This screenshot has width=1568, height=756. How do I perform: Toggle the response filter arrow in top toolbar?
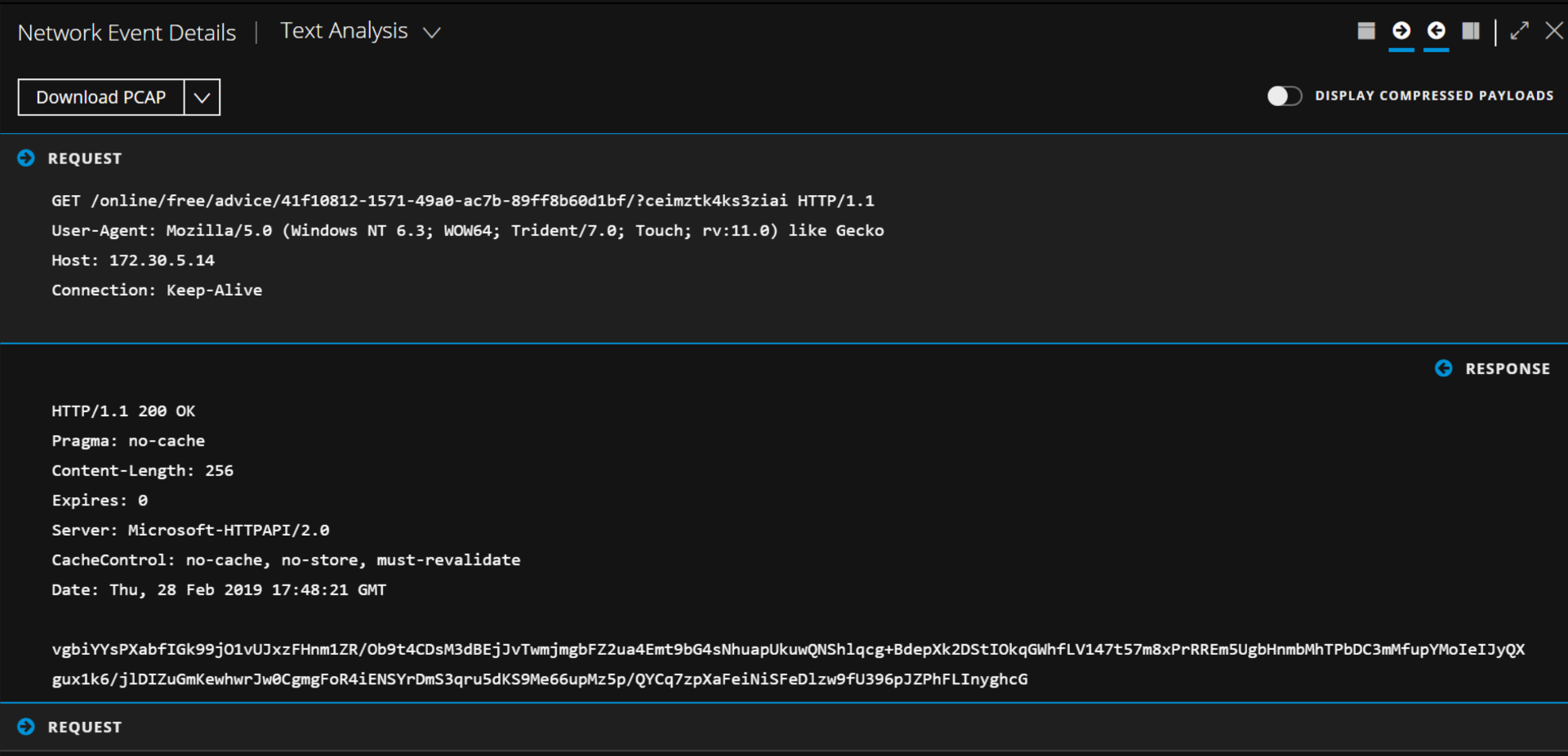coord(1437,31)
